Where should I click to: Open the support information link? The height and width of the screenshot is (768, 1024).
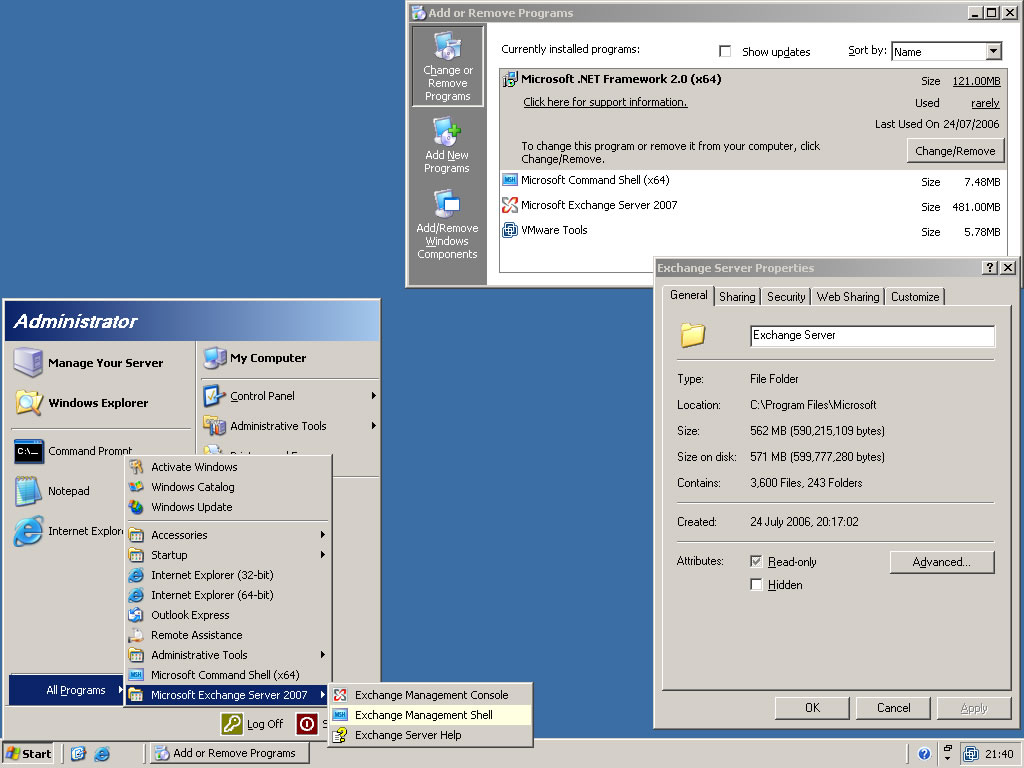(x=605, y=102)
